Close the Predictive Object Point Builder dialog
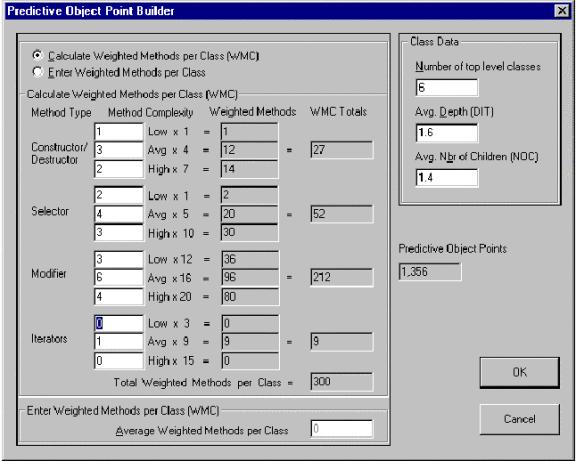This screenshot has width=576, height=461. pyautogui.click(x=562, y=11)
